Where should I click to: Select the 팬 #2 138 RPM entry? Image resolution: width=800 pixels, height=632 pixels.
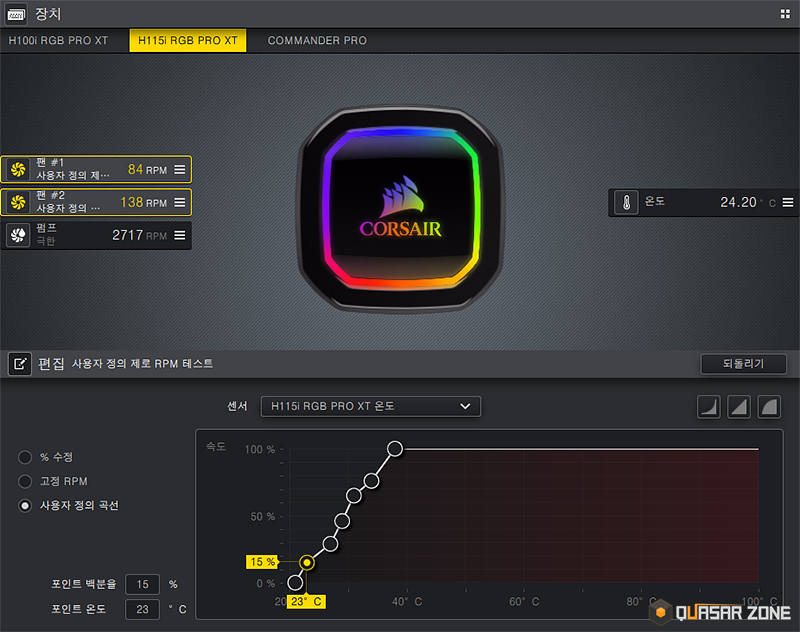96,203
